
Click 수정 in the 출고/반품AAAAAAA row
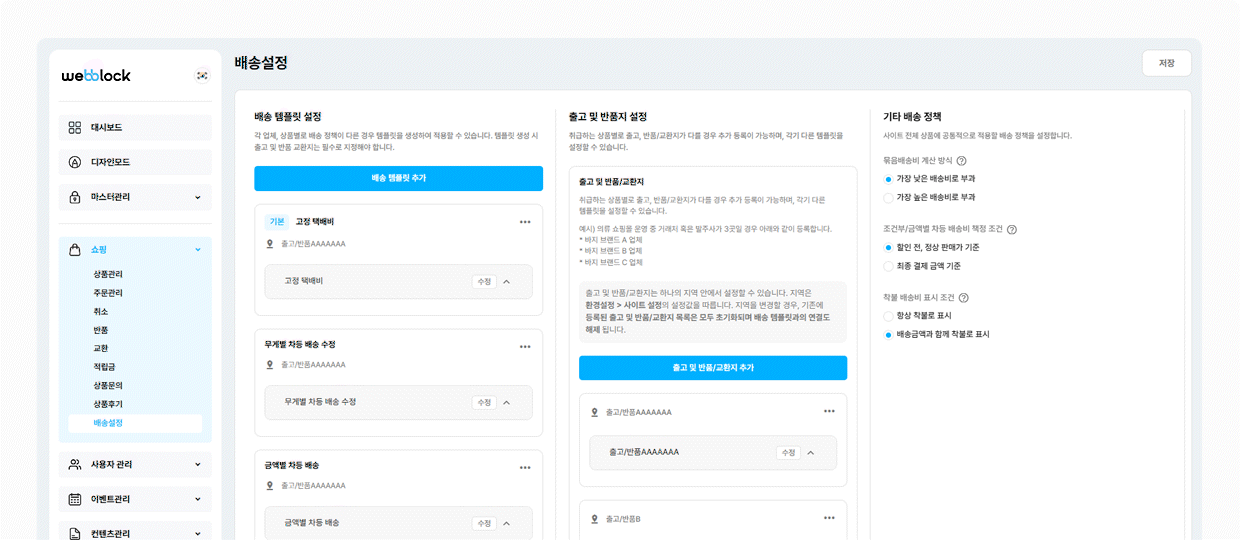(788, 452)
